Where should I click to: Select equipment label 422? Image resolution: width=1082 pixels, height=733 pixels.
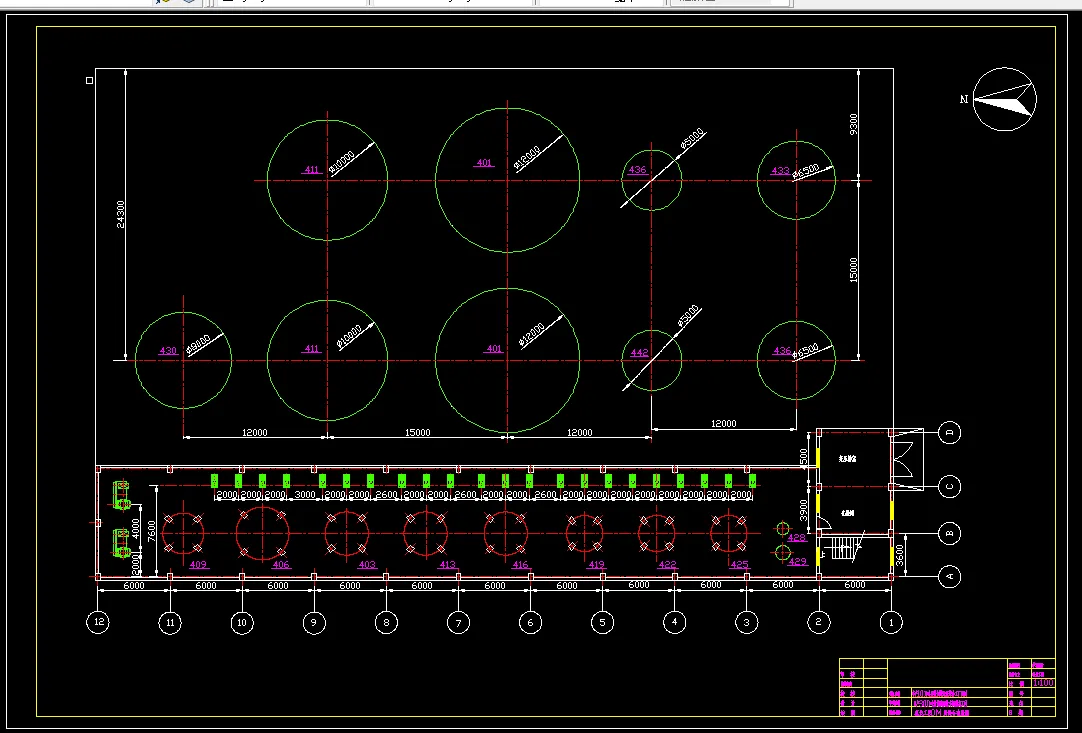pos(667,565)
